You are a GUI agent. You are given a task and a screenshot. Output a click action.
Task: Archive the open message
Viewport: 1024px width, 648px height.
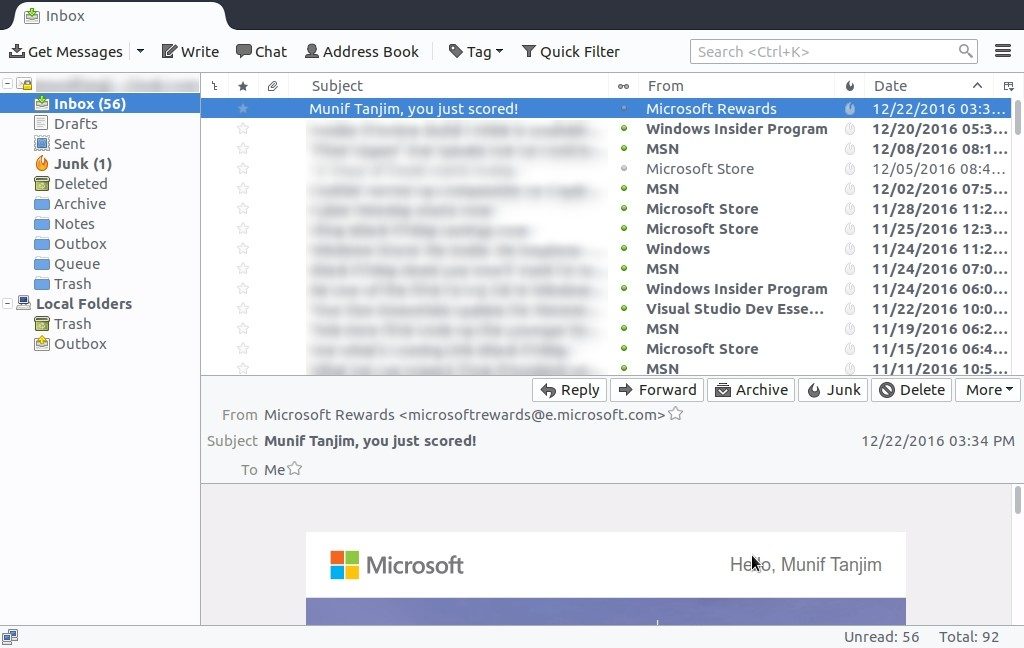(x=751, y=390)
